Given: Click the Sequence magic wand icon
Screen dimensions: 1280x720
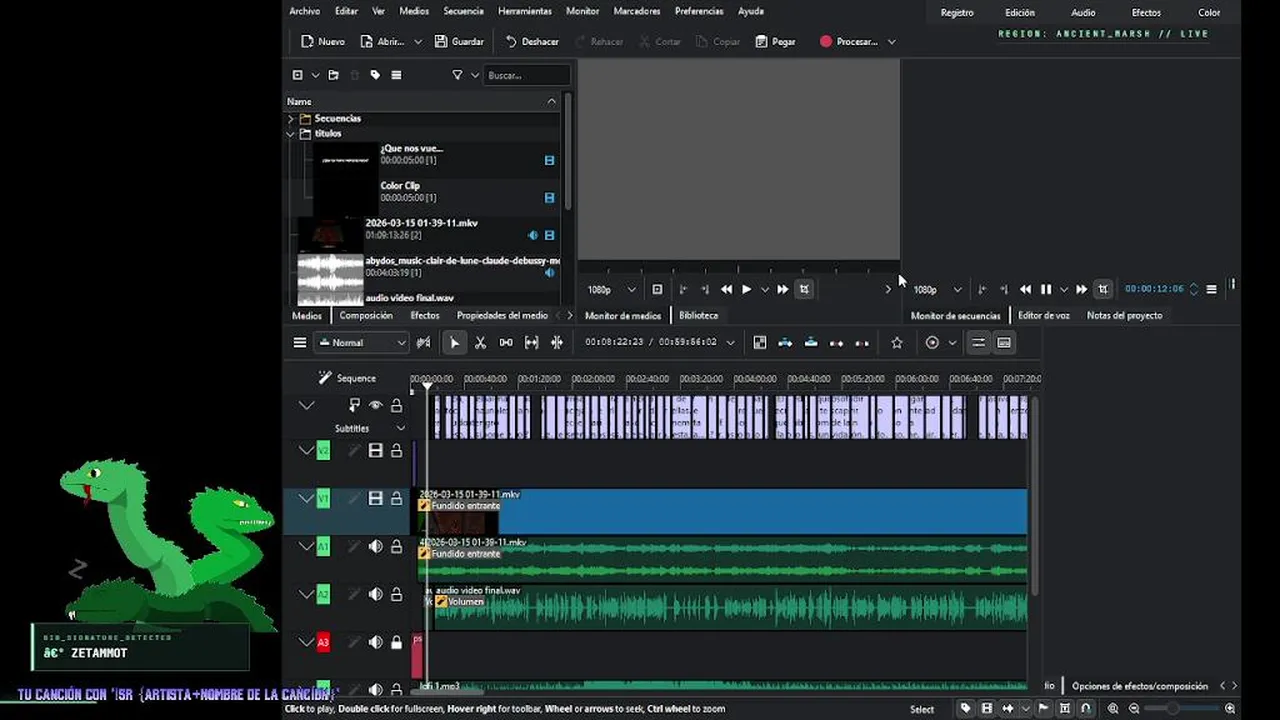Looking at the screenshot, I should [324, 378].
